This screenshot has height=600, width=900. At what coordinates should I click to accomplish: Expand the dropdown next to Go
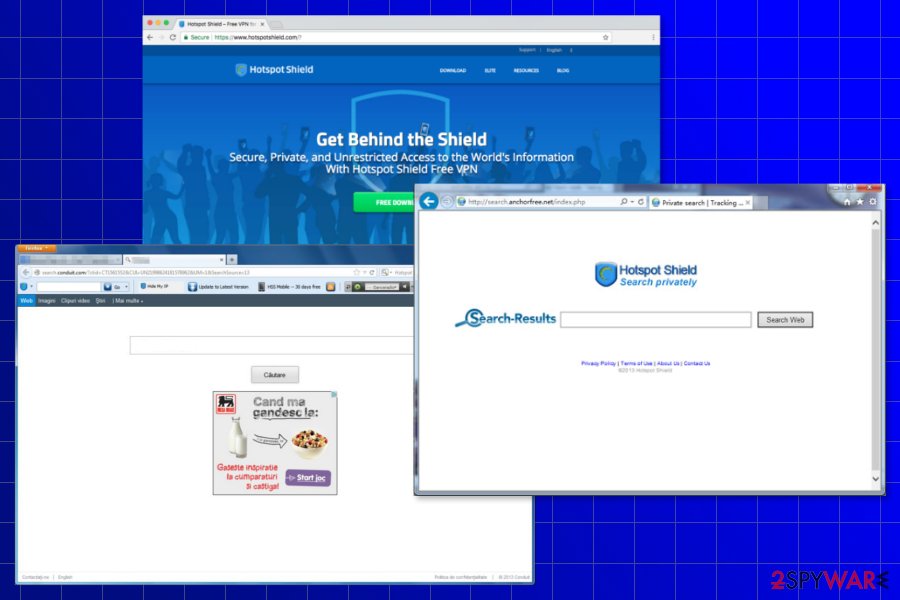(126, 287)
